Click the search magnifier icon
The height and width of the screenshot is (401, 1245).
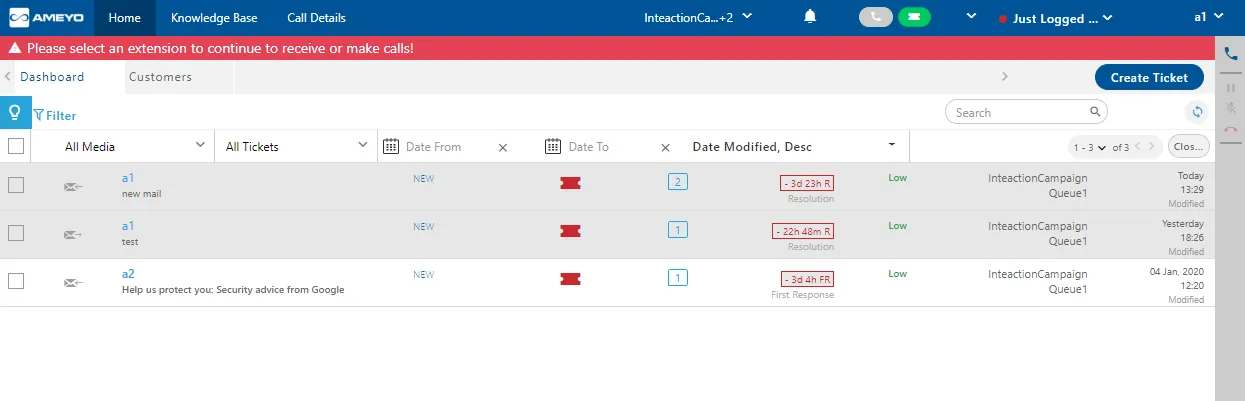(1096, 112)
